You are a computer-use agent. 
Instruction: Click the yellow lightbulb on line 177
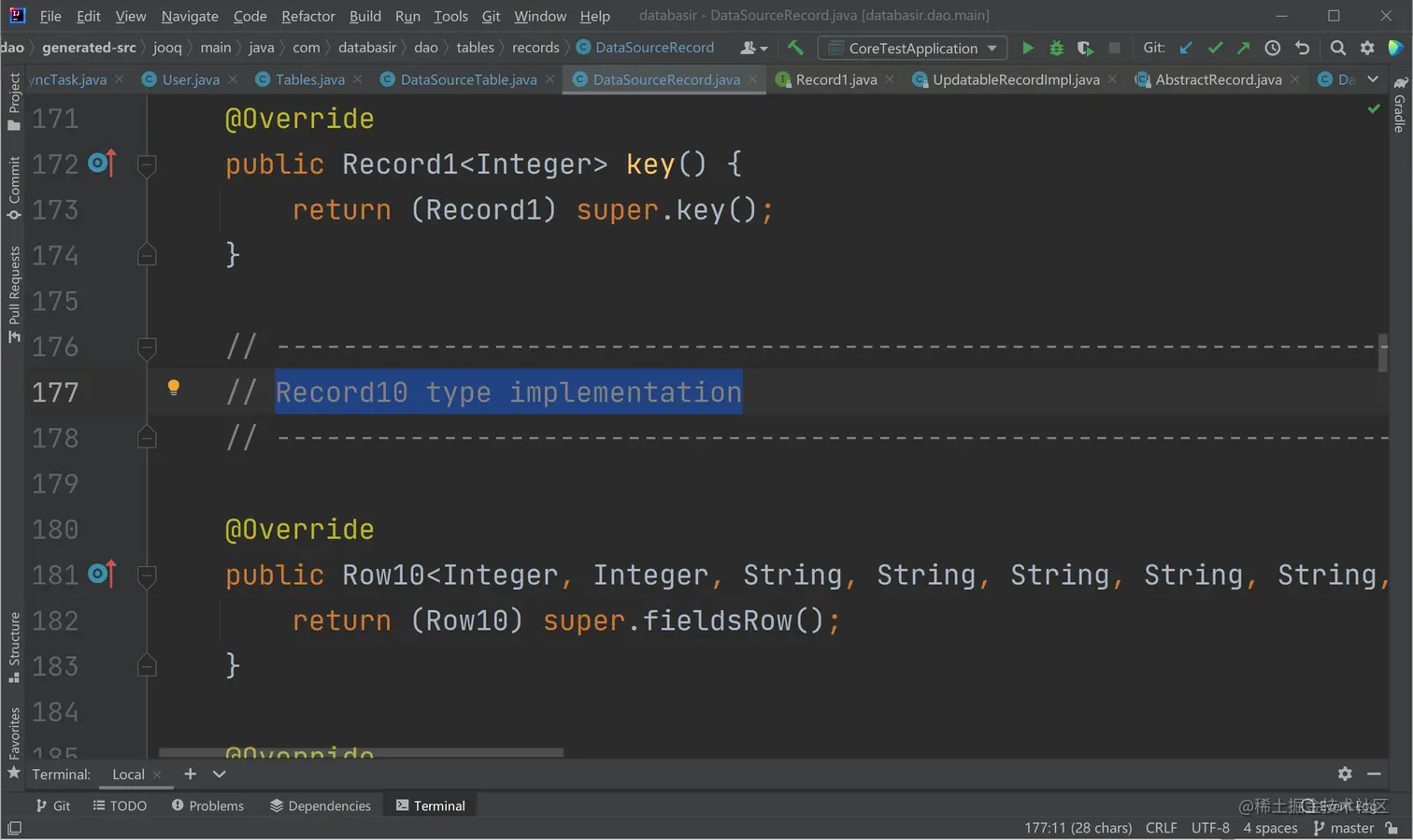pos(173,388)
